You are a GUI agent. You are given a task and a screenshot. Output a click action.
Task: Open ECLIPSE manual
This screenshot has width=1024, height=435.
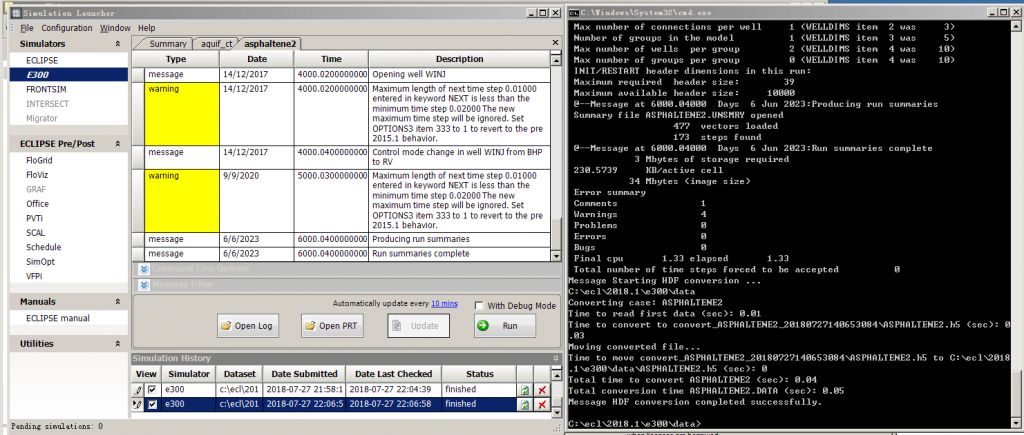(x=58, y=318)
